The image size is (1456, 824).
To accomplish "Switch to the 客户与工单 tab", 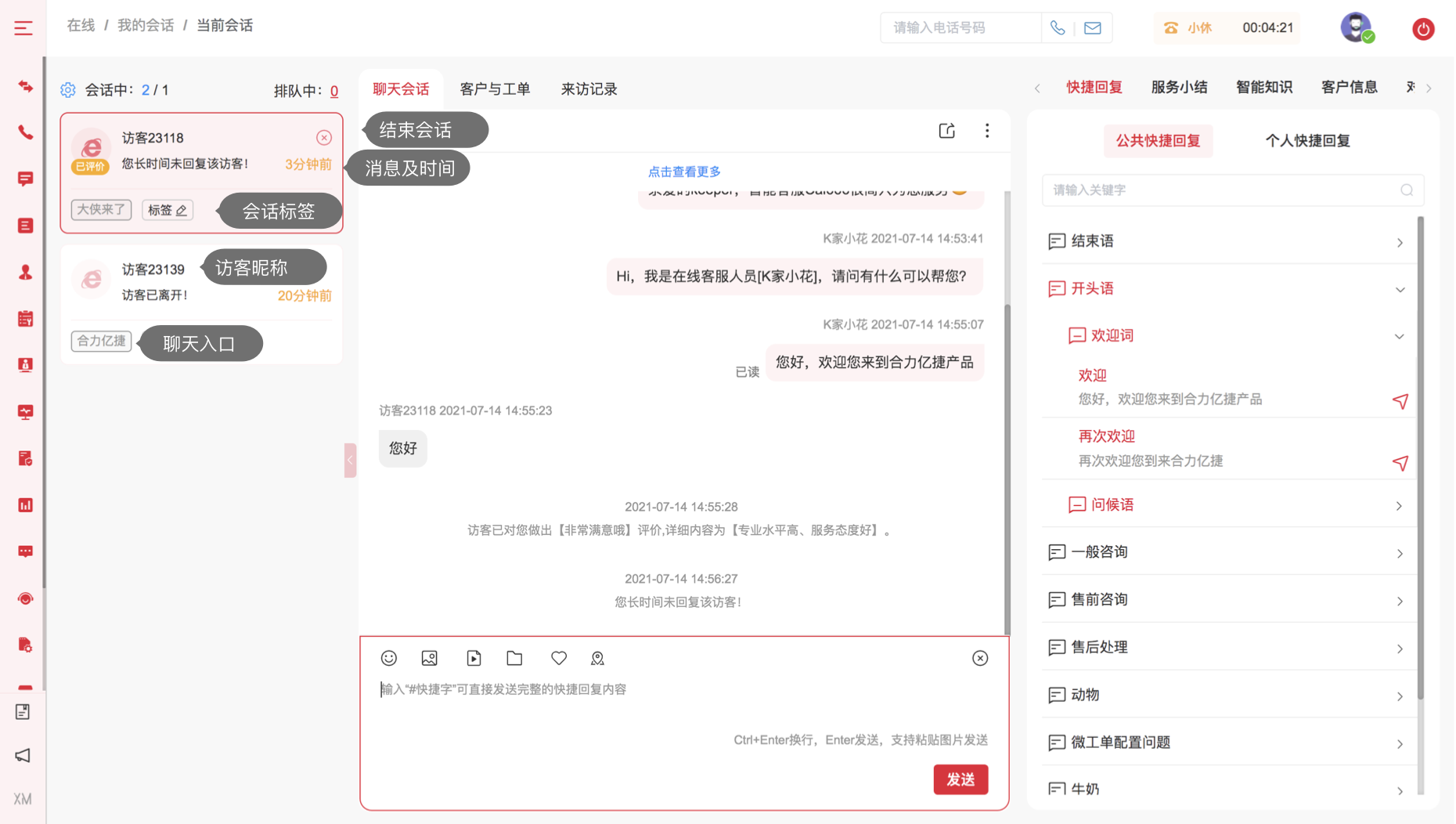I will pyautogui.click(x=495, y=89).
